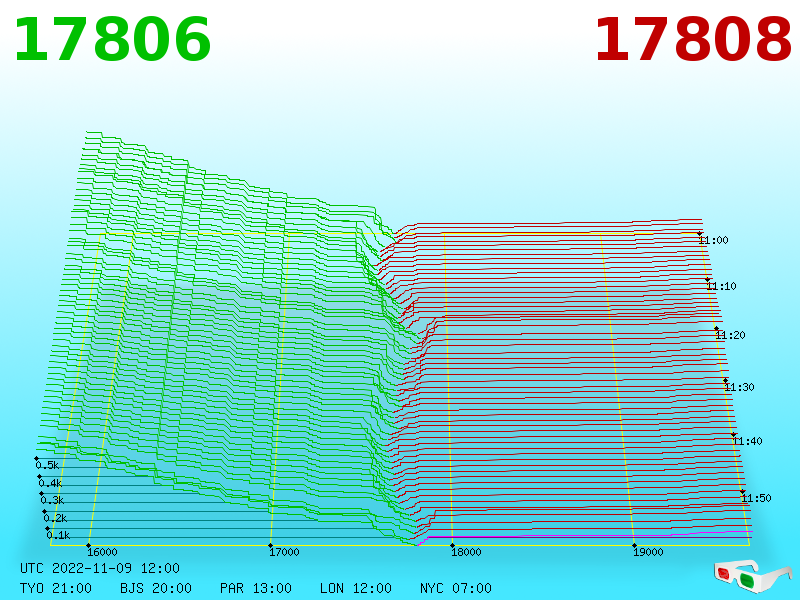This screenshot has width=800, height=600.
Task: Select the 11:20 time axis label
Action: point(731,335)
